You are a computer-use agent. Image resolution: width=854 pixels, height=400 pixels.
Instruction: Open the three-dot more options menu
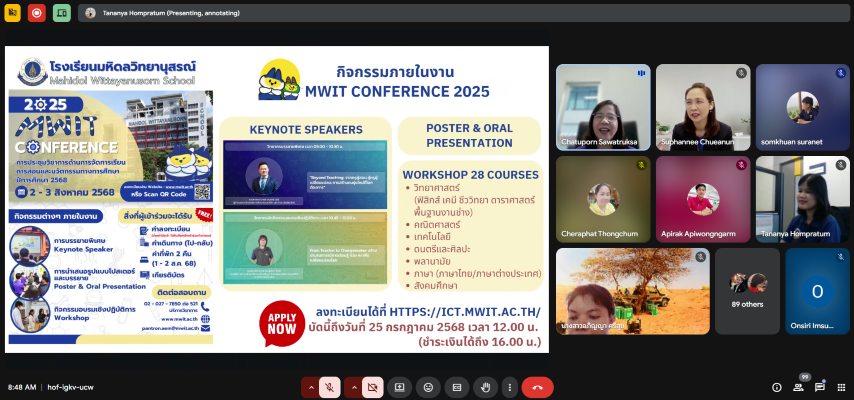pyautogui.click(x=510, y=387)
